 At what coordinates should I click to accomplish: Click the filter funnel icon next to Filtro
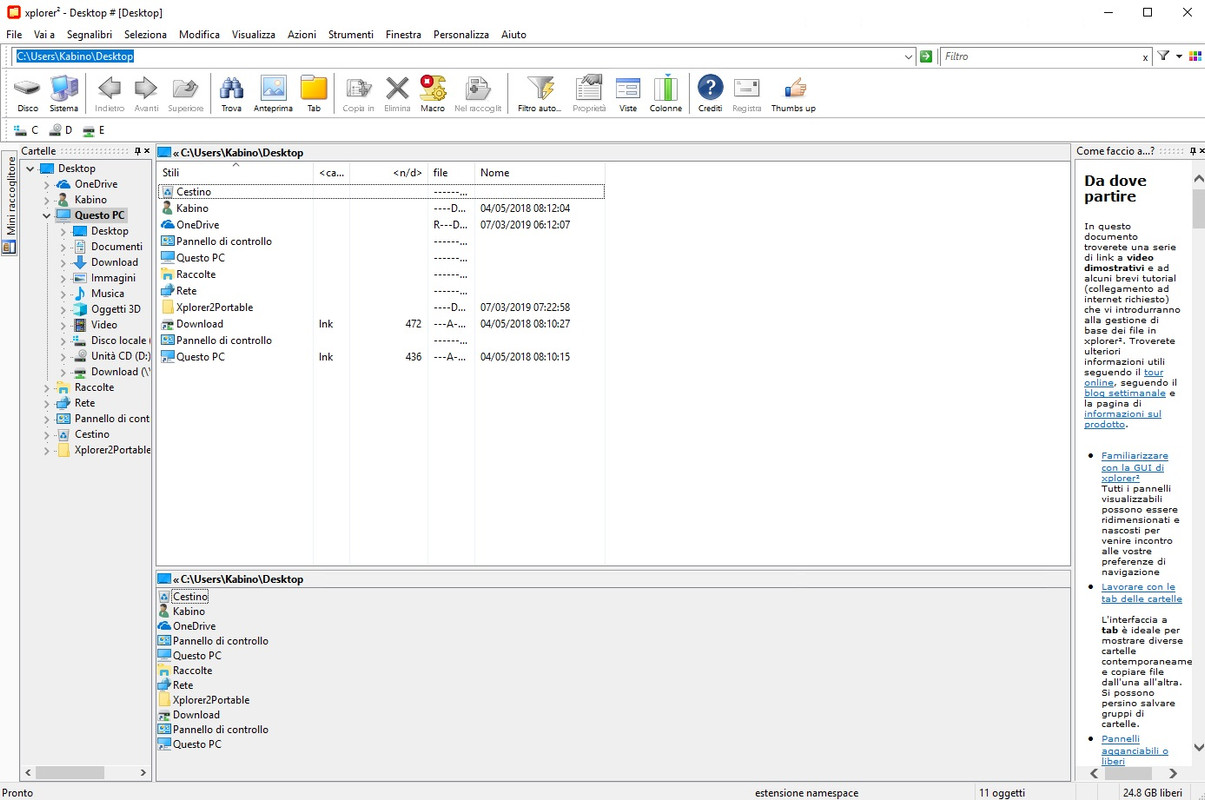pyautogui.click(x=1164, y=57)
